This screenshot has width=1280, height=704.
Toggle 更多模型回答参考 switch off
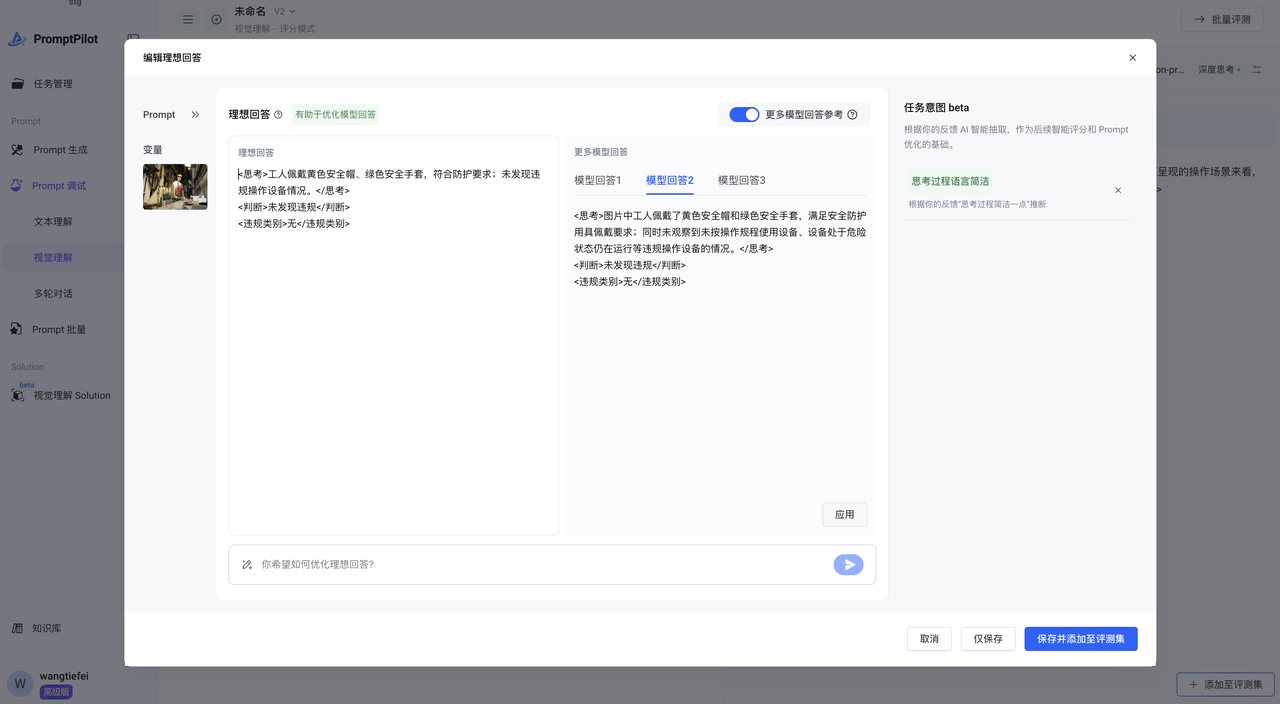click(744, 115)
